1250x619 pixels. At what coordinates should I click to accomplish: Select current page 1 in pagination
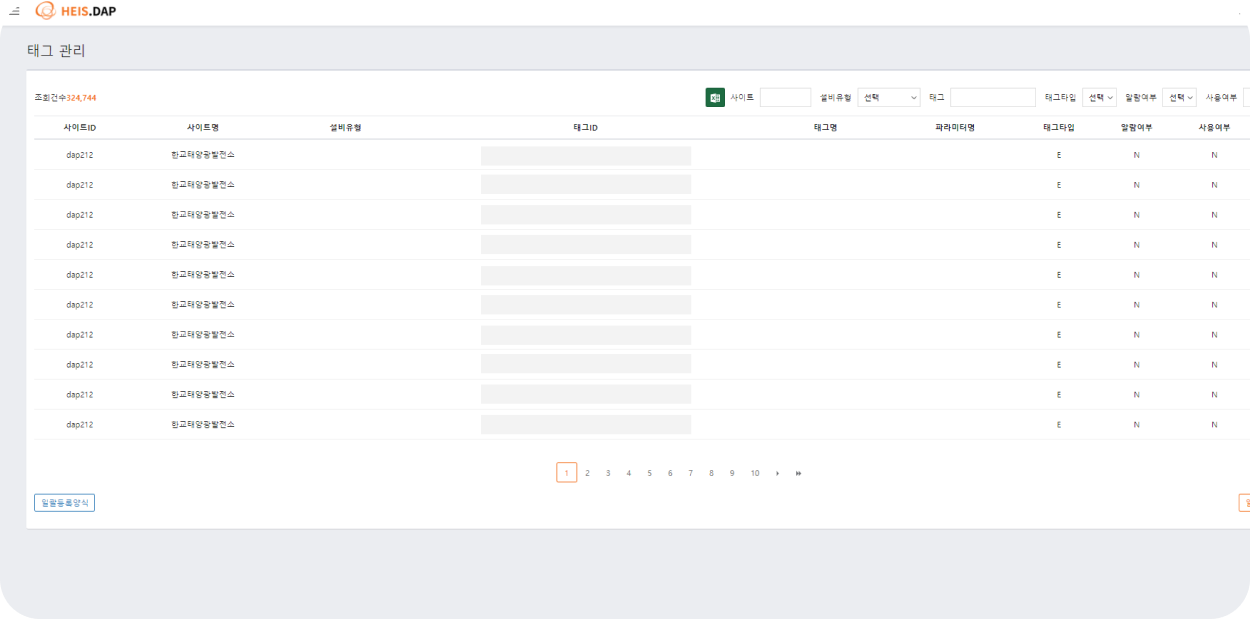566,473
